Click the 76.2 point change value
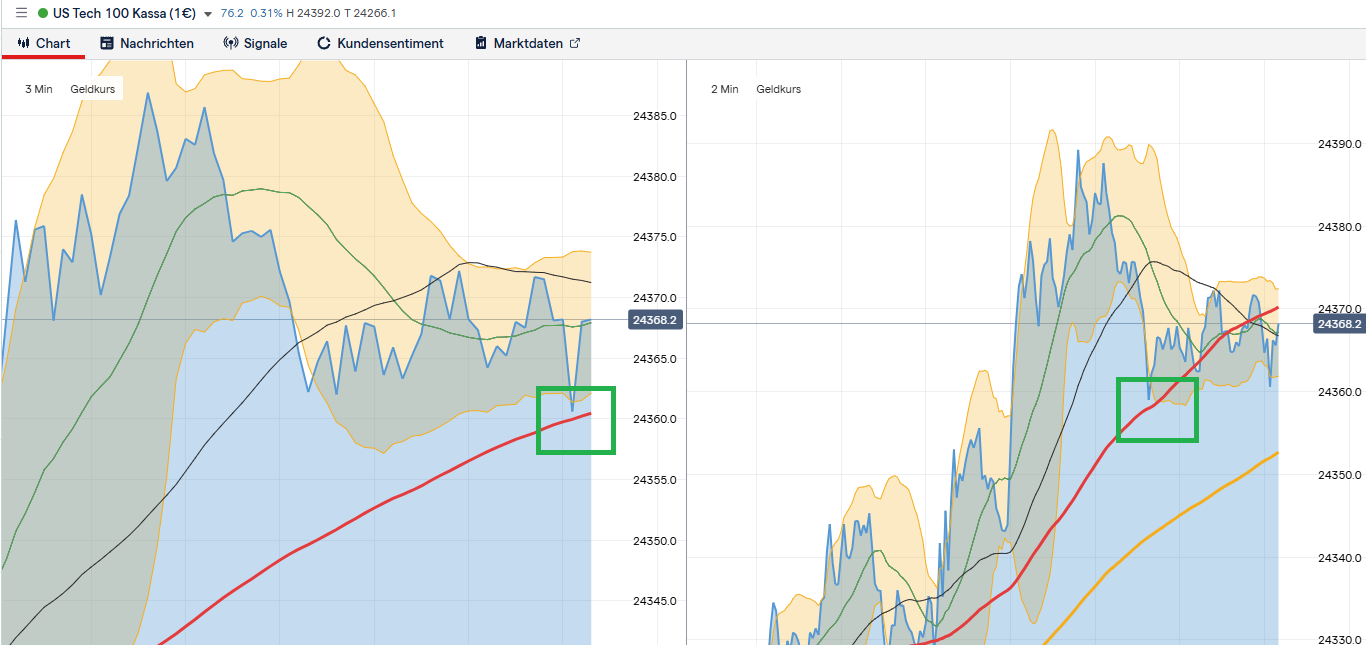 pos(232,13)
